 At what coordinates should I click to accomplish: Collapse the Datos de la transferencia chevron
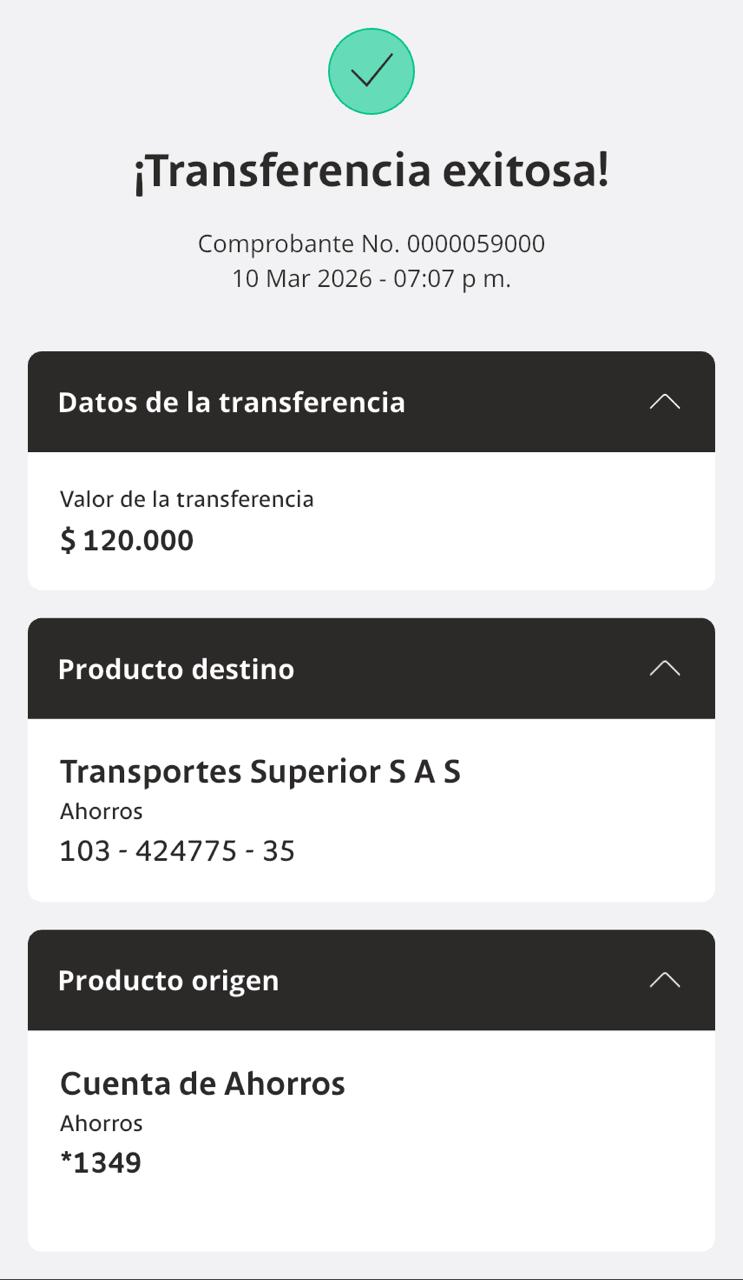664,402
